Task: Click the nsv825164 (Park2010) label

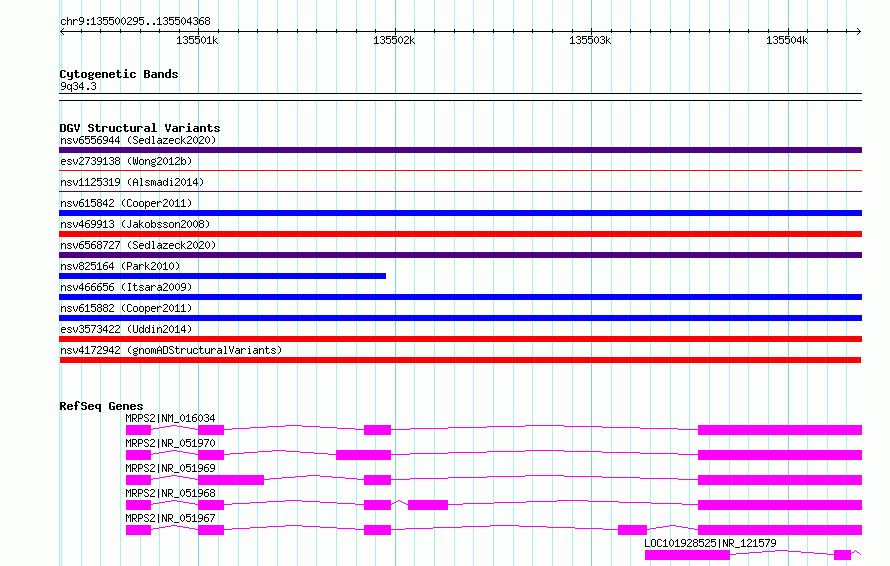Action: point(120,266)
